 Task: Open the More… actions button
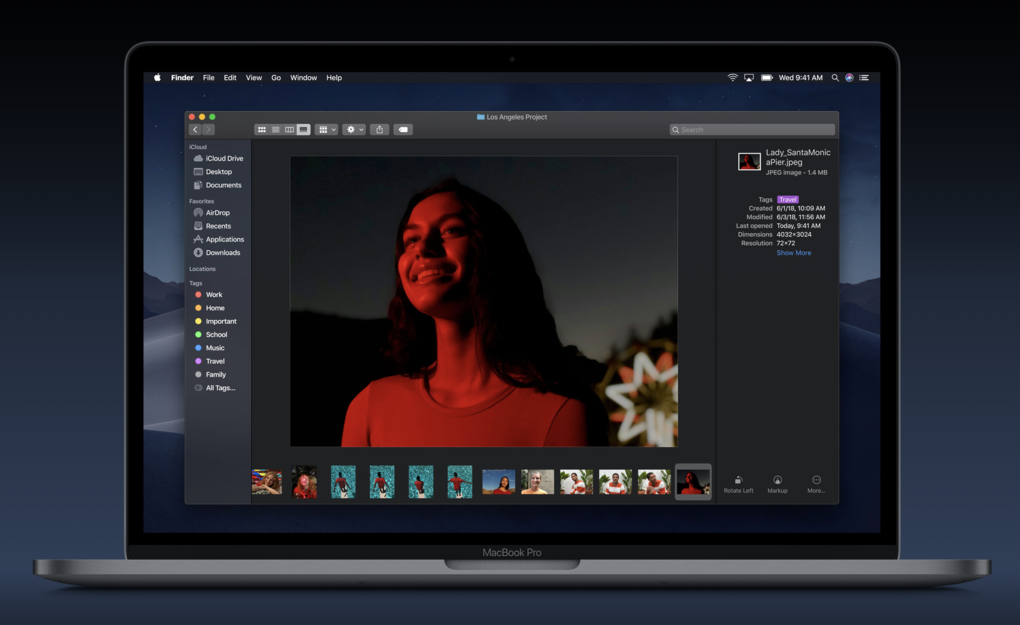pyautogui.click(x=816, y=485)
